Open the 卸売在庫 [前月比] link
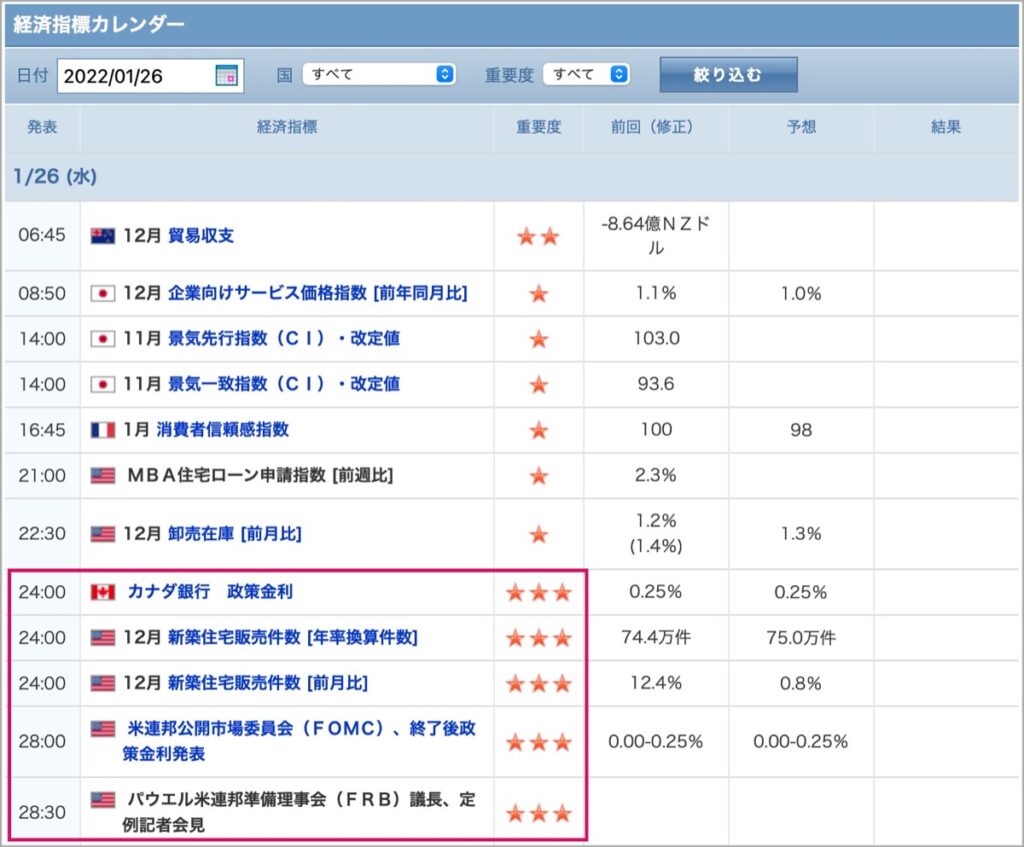 234,534
